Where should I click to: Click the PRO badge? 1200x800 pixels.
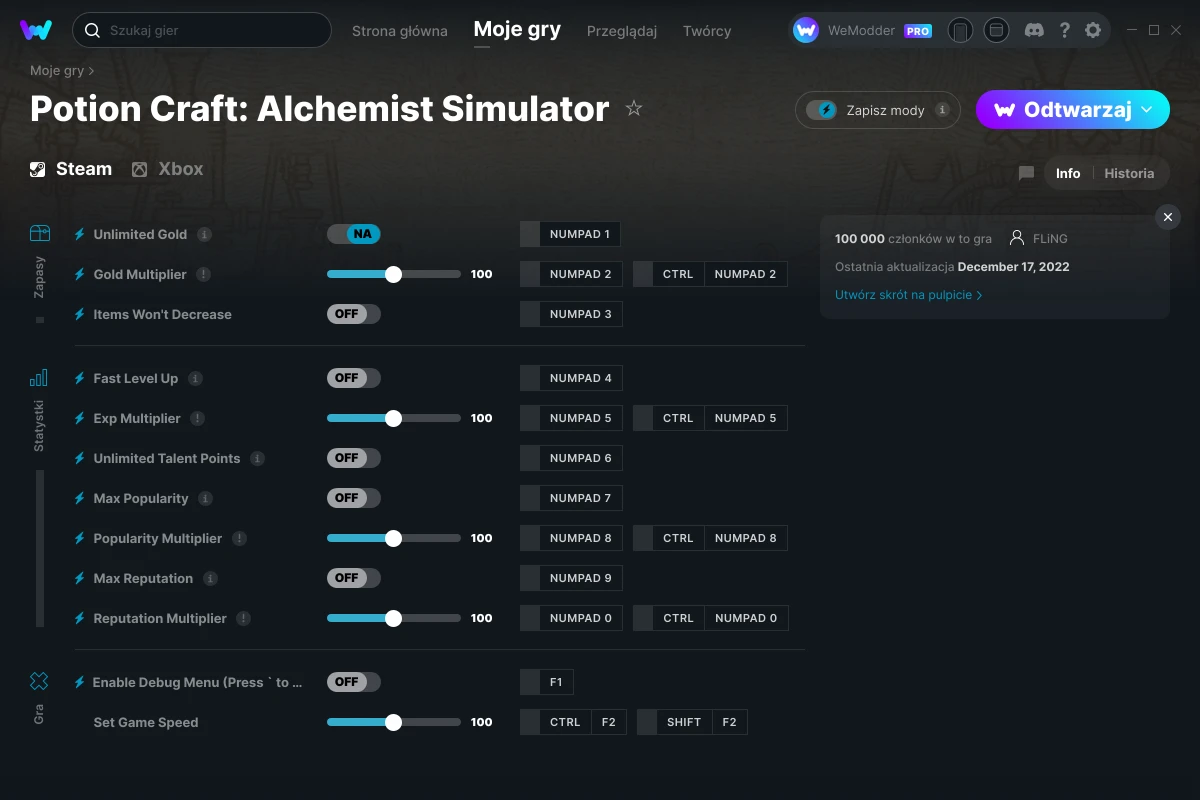coord(918,31)
